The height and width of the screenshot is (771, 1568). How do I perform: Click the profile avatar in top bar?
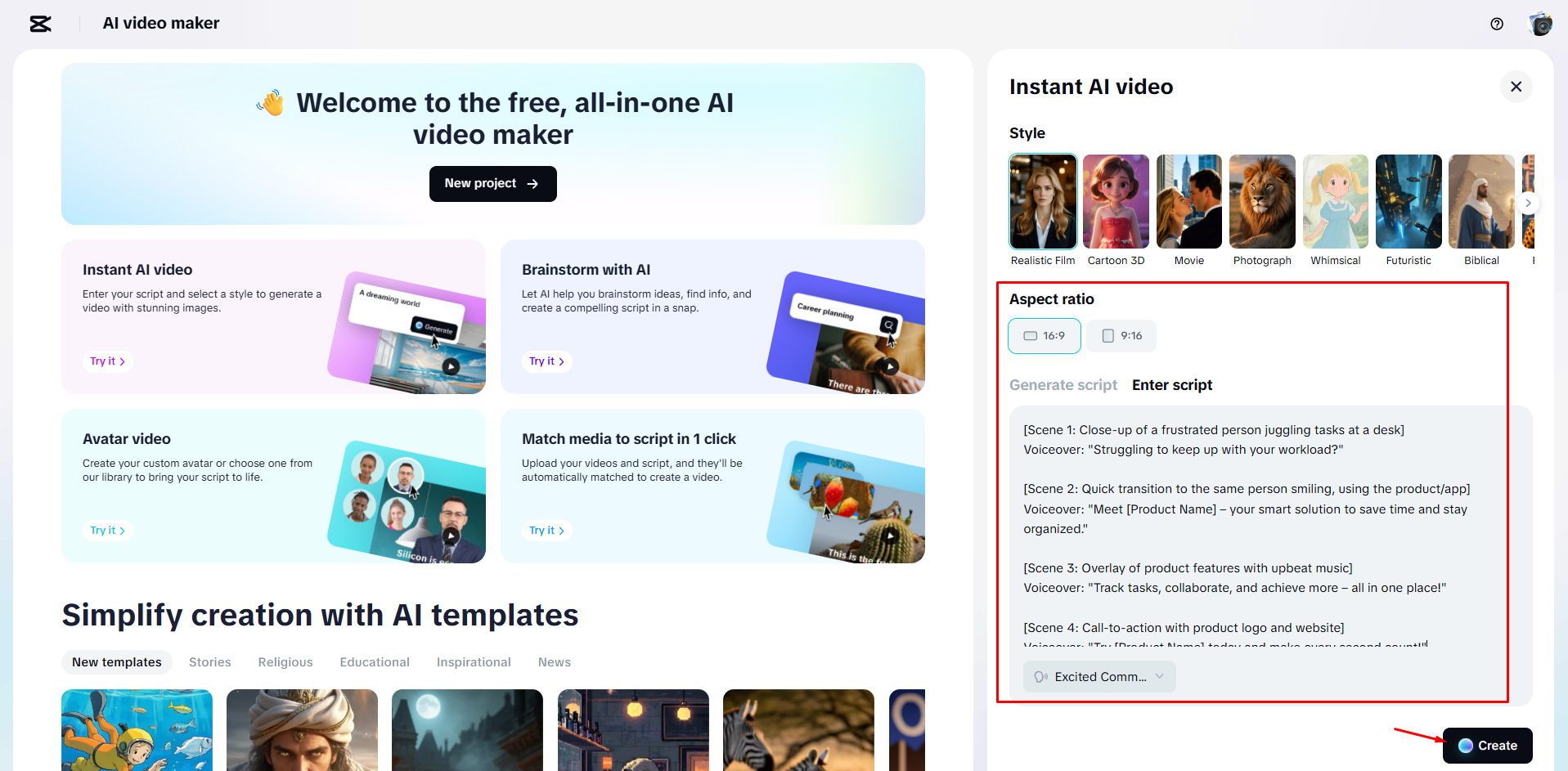(1540, 24)
